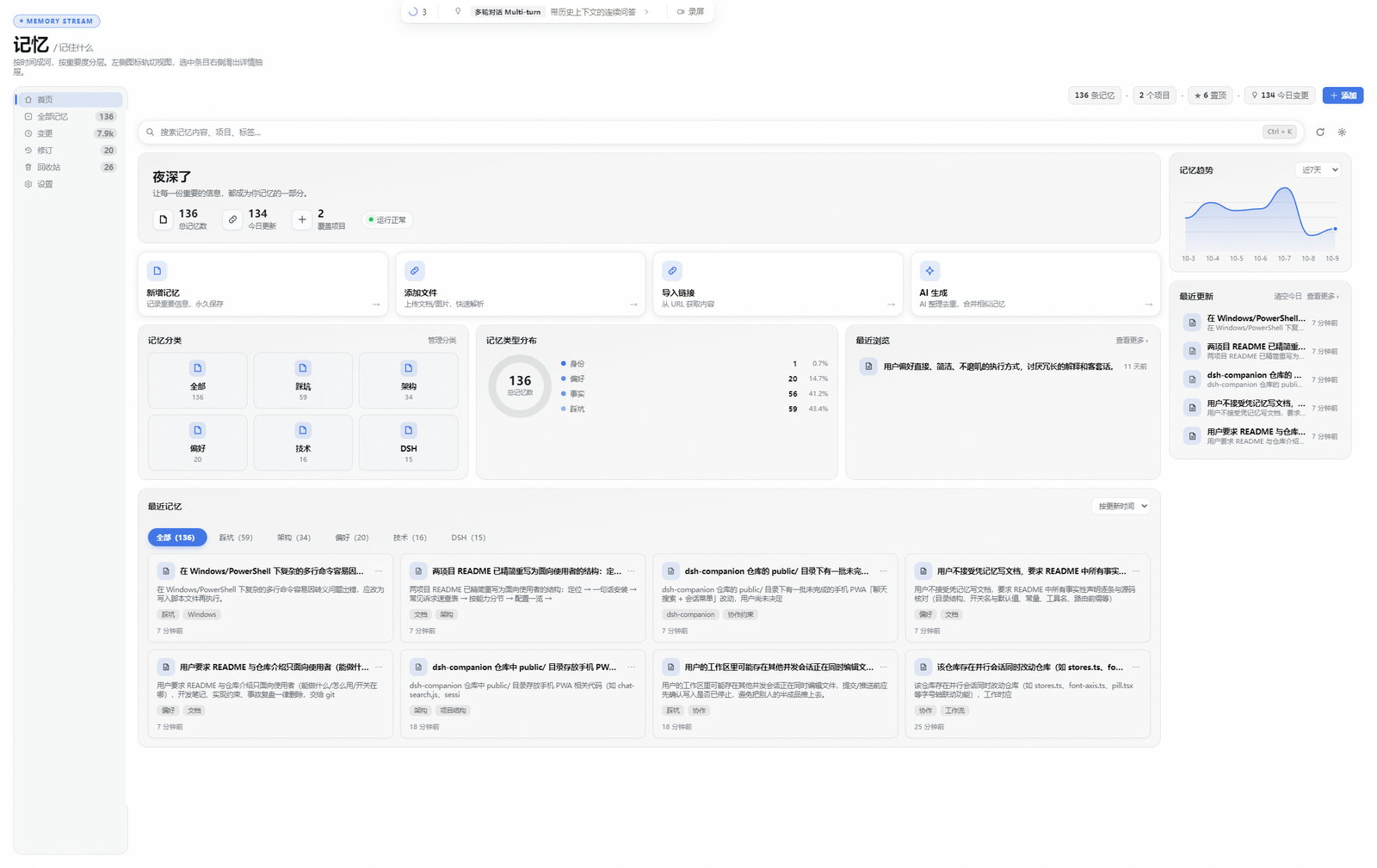This screenshot has height=868, width=1377.
Task: Open the recently viewed 用户偏好直接 memory entry
Action: pyautogui.click(x=1003, y=366)
